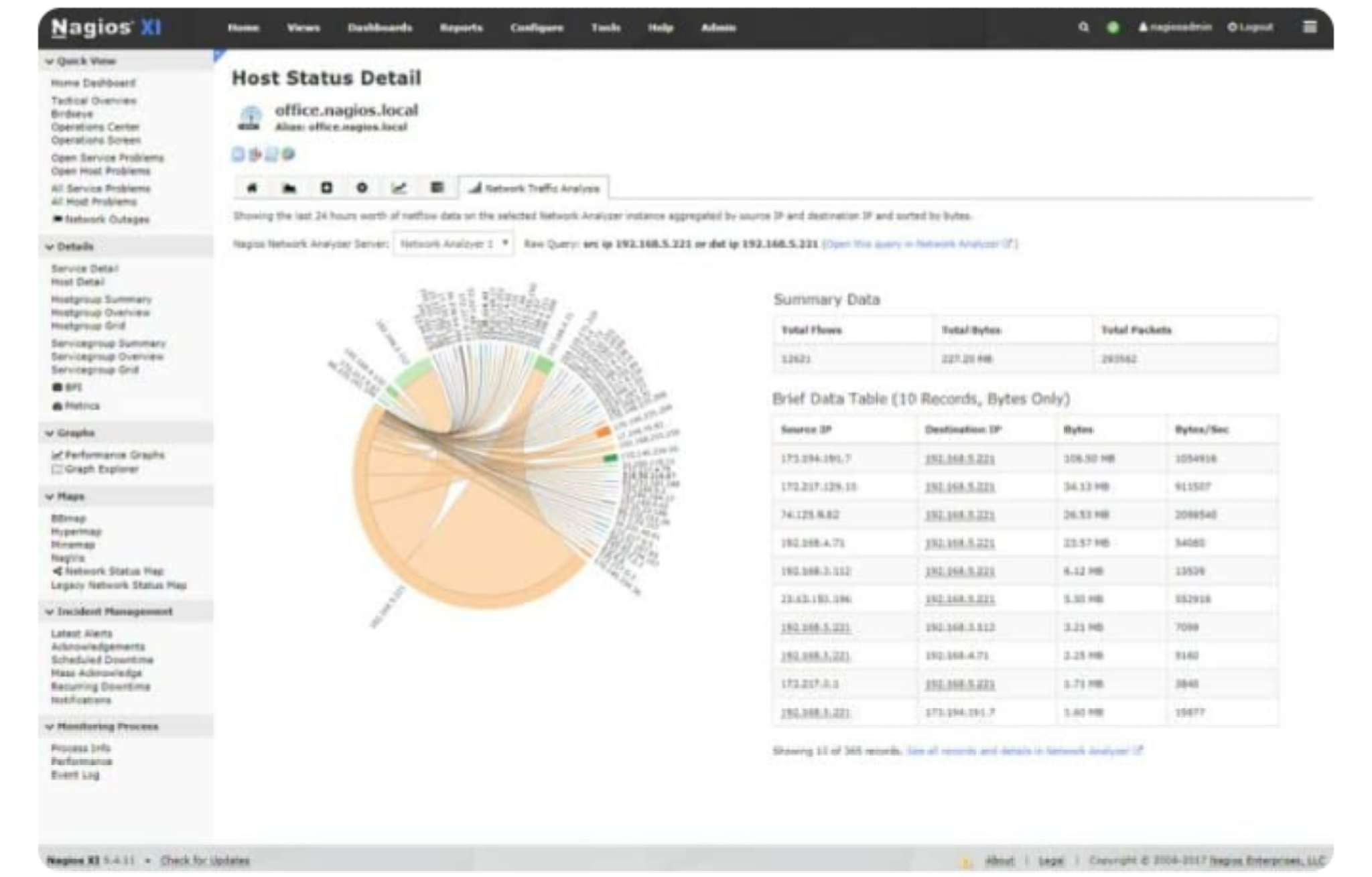Viewport: 1372px width, 877px height.
Task: Open the Reports menu
Action: click(x=461, y=27)
